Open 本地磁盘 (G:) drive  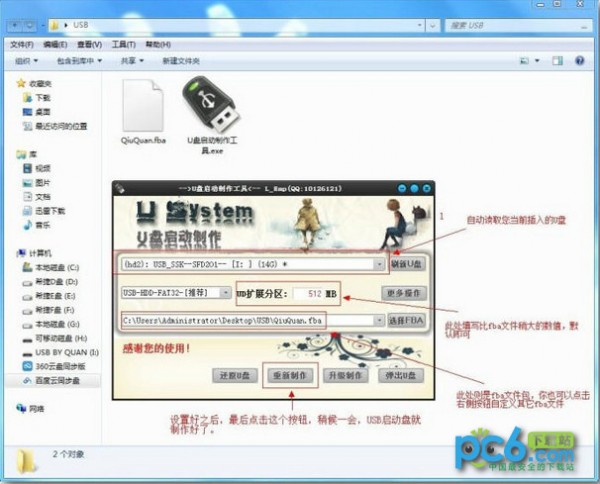(51, 324)
